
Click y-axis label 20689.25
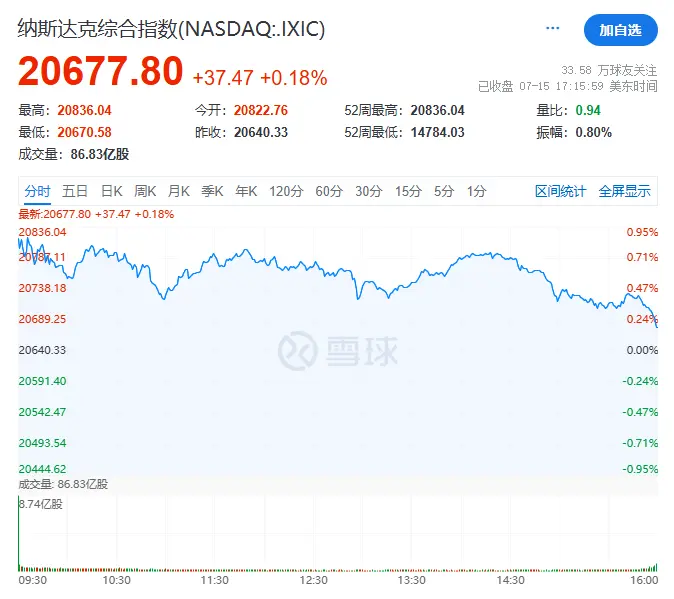[42, 319]
